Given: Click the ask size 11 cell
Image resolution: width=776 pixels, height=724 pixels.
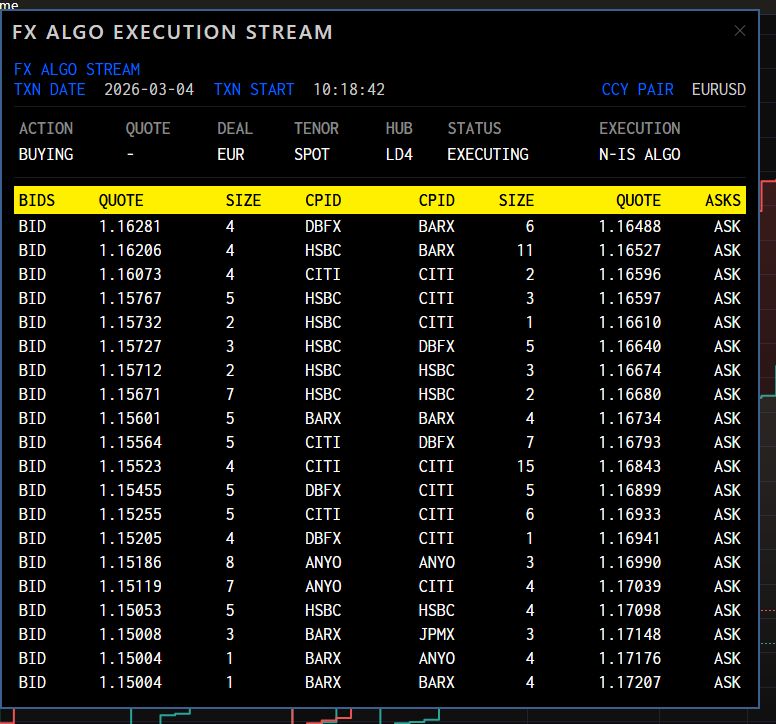Looking at the screenshot, I should 525,251.
